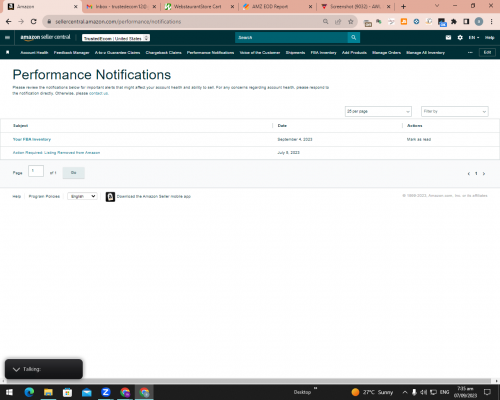This screenshot has height=400, width=500.
Task: Click the blue circular target extension icon
Action: pyautogui.click(x=416, y=22)
